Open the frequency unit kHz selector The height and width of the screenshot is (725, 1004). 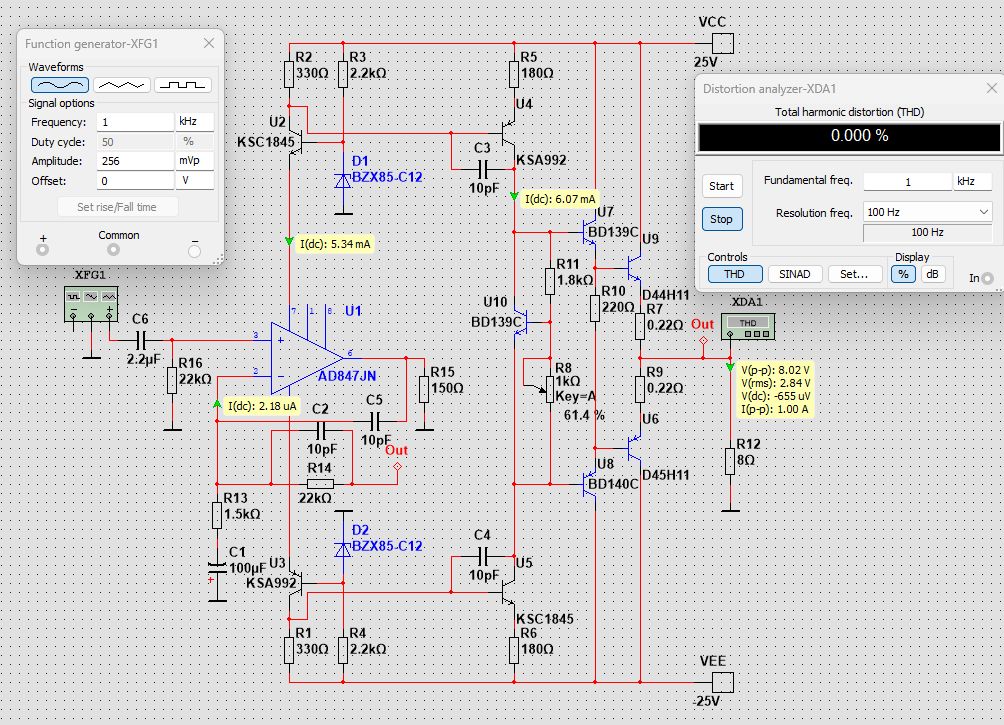pos(195,122)
